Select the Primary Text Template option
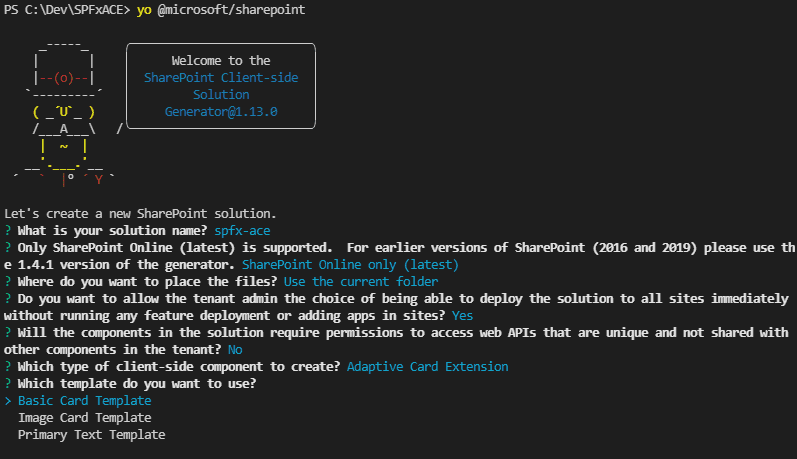 click(91, 435)
